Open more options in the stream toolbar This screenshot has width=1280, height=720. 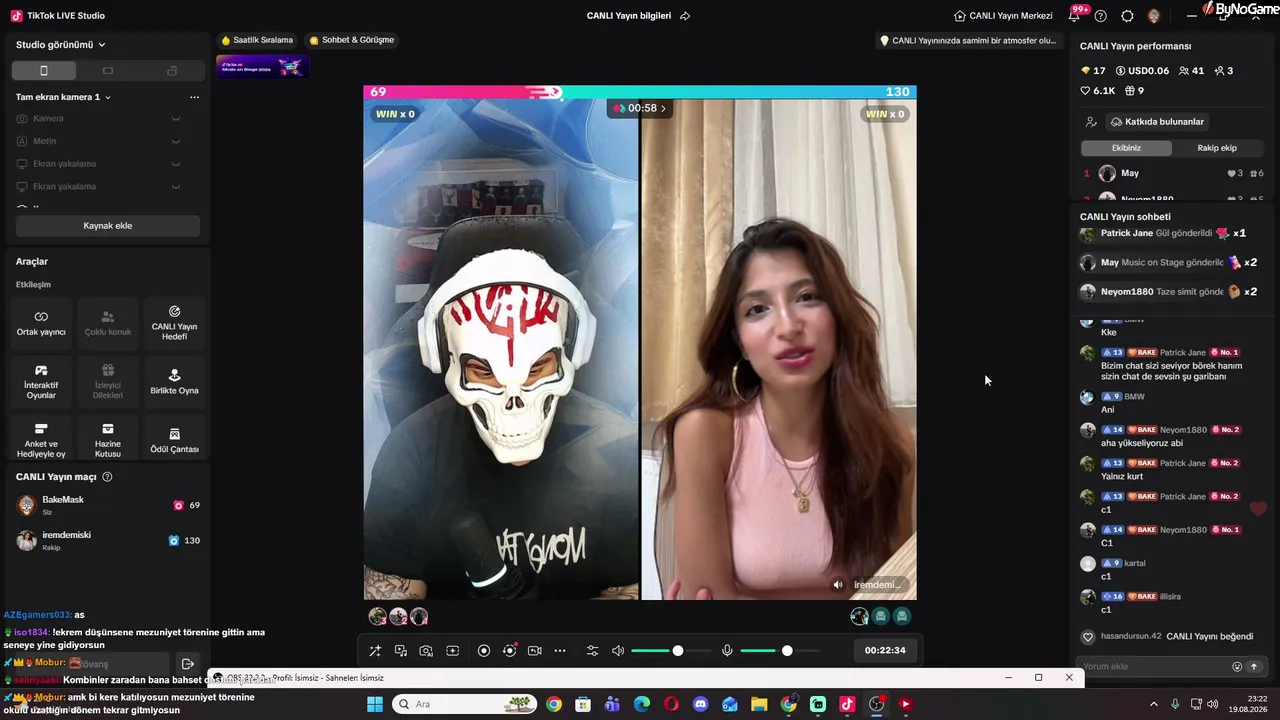560,651
